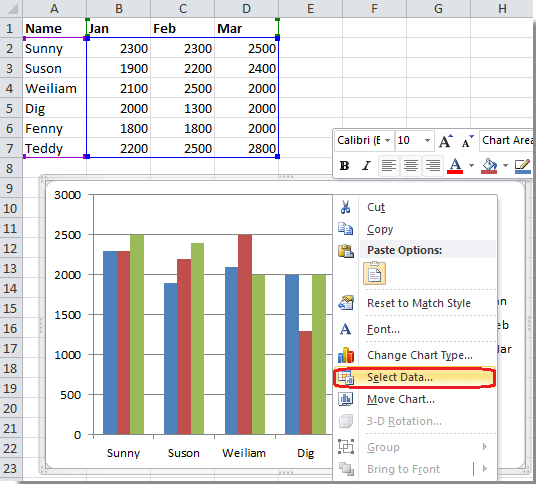Select row 1 header
The height and width of the screenshot is (484, 536).
pos(11,28)
